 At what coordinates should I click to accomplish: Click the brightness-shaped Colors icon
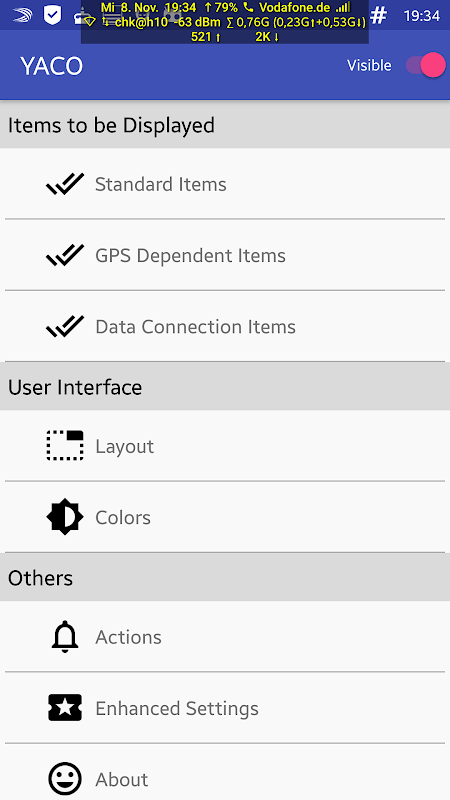click(65, 517)
